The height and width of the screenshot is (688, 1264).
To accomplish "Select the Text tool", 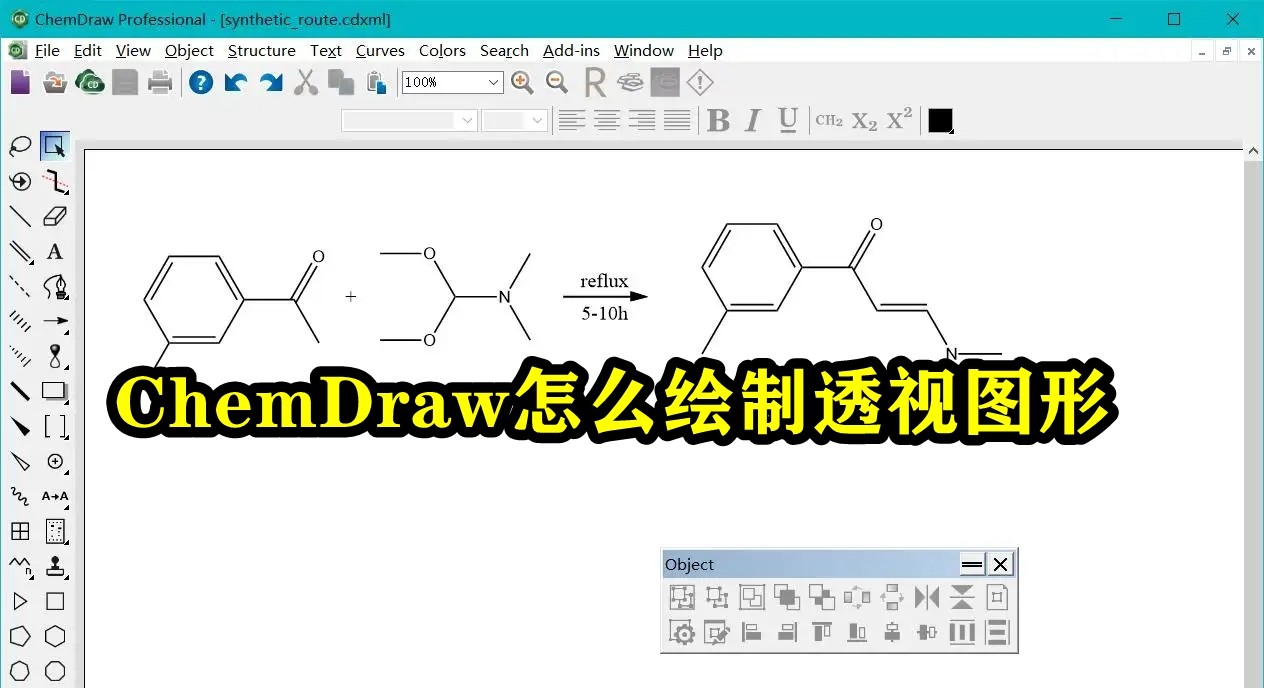I will 55,252.
